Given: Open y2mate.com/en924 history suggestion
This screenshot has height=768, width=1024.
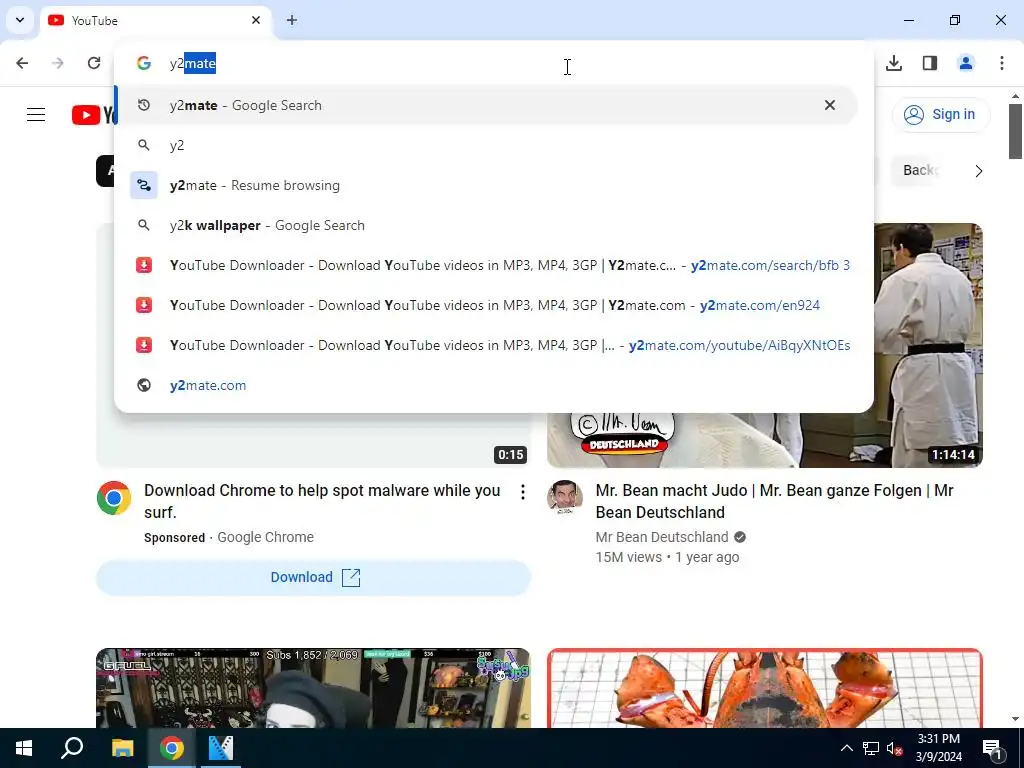Looking at the screenshot, I should 494,305.
